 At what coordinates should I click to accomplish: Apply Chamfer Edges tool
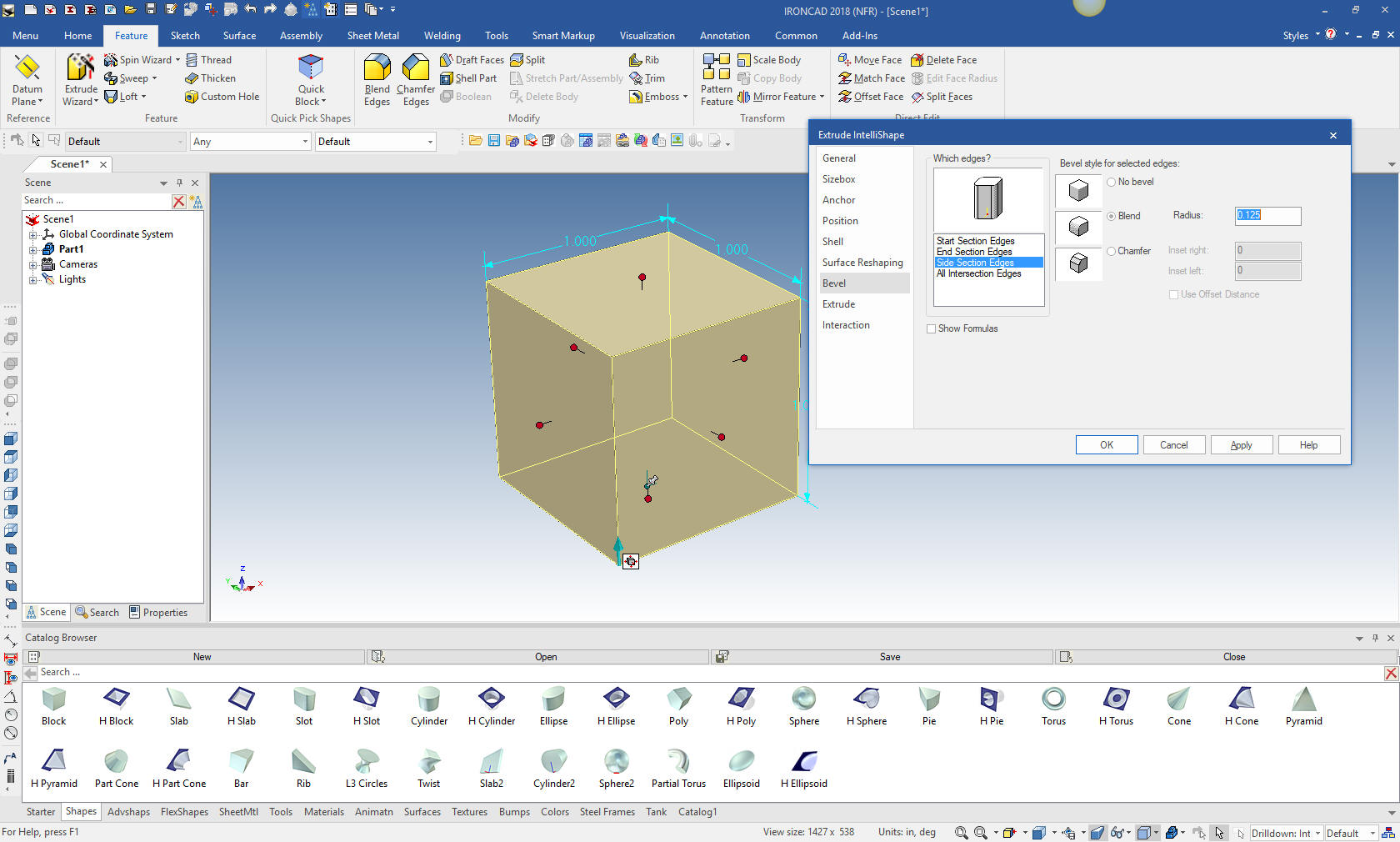point(416,80)
